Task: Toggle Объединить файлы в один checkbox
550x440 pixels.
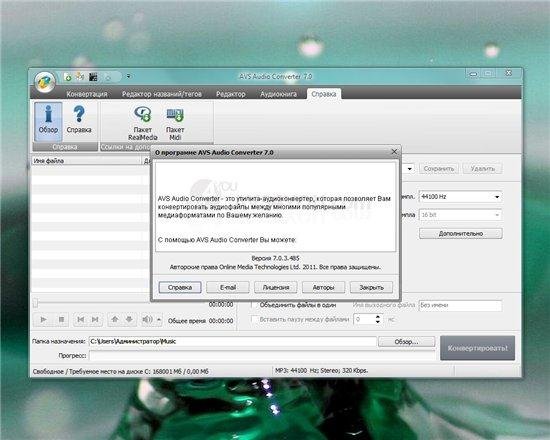Action: point(254,305)
